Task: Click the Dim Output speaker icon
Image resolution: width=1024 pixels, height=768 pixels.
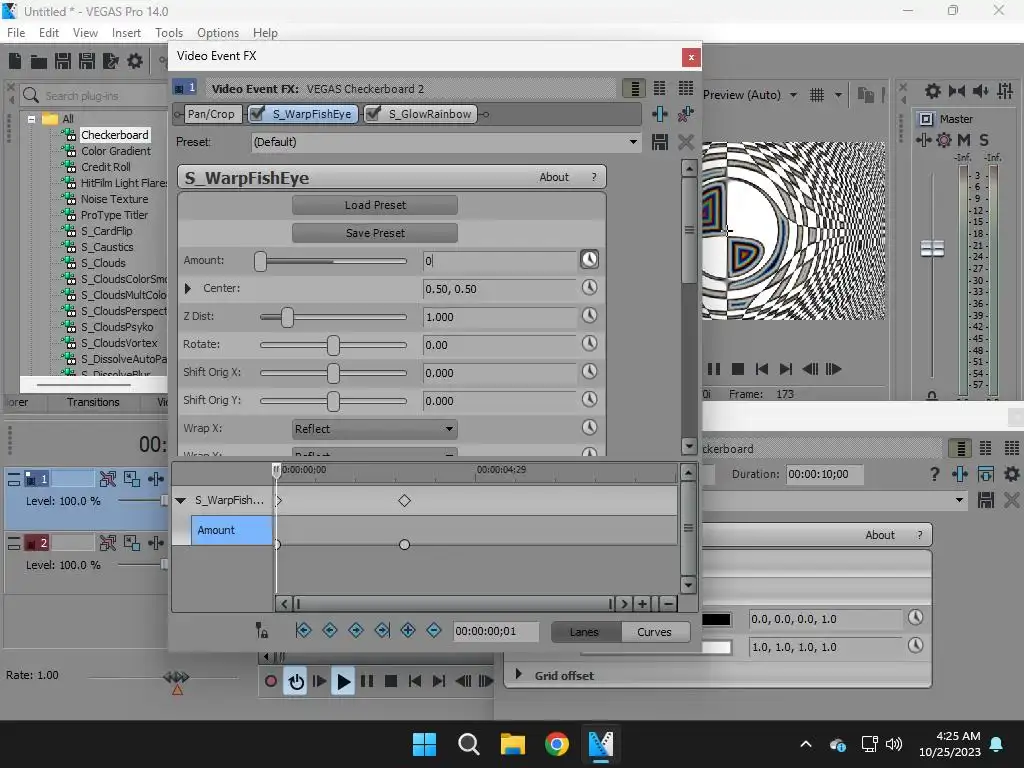Action: point(980,91)
